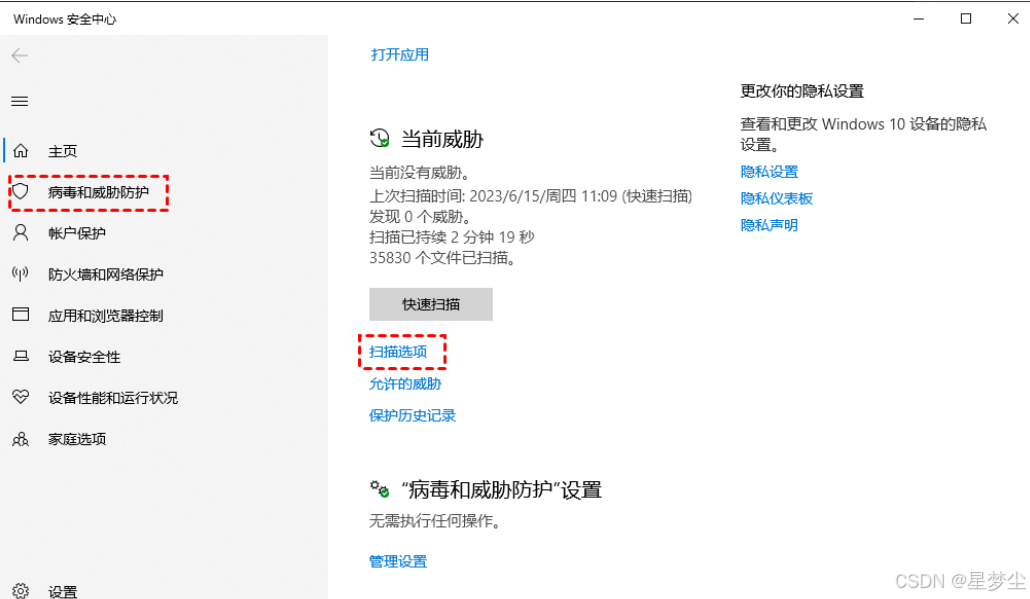Click 允许的威胁 link

coord(405,384)
